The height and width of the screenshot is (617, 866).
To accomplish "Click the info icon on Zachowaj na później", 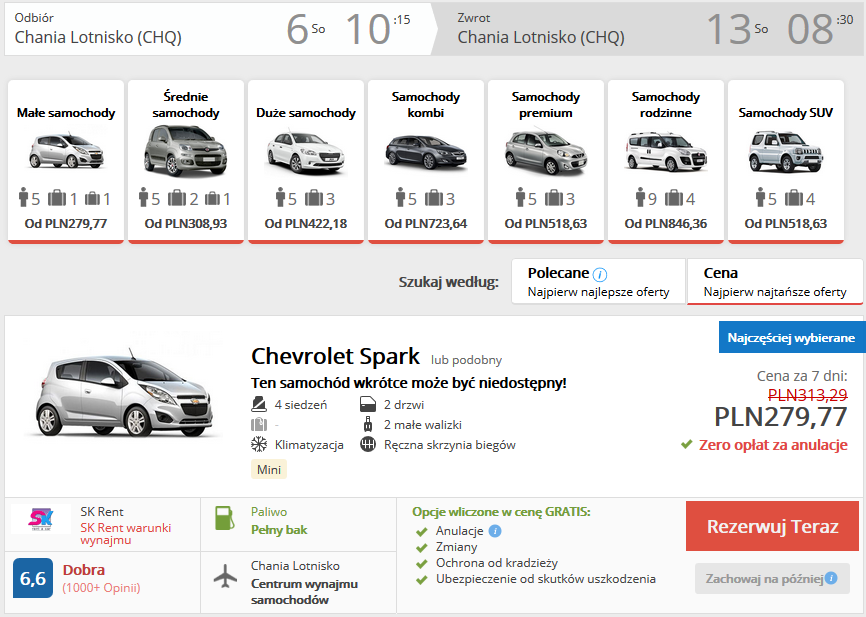I will pos(830,578).
